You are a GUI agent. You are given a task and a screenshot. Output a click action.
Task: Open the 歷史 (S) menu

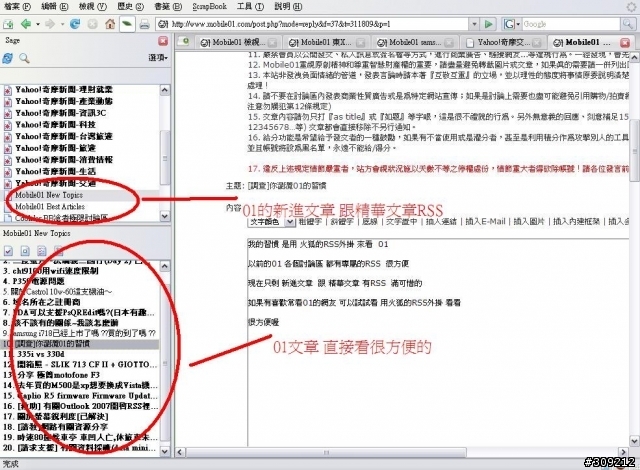[130, 7]
